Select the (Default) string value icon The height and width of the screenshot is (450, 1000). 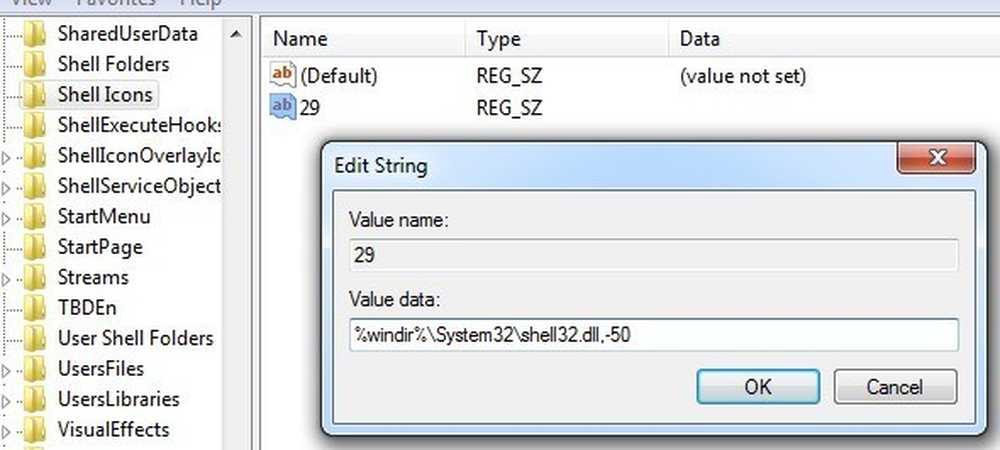(283, 76)
